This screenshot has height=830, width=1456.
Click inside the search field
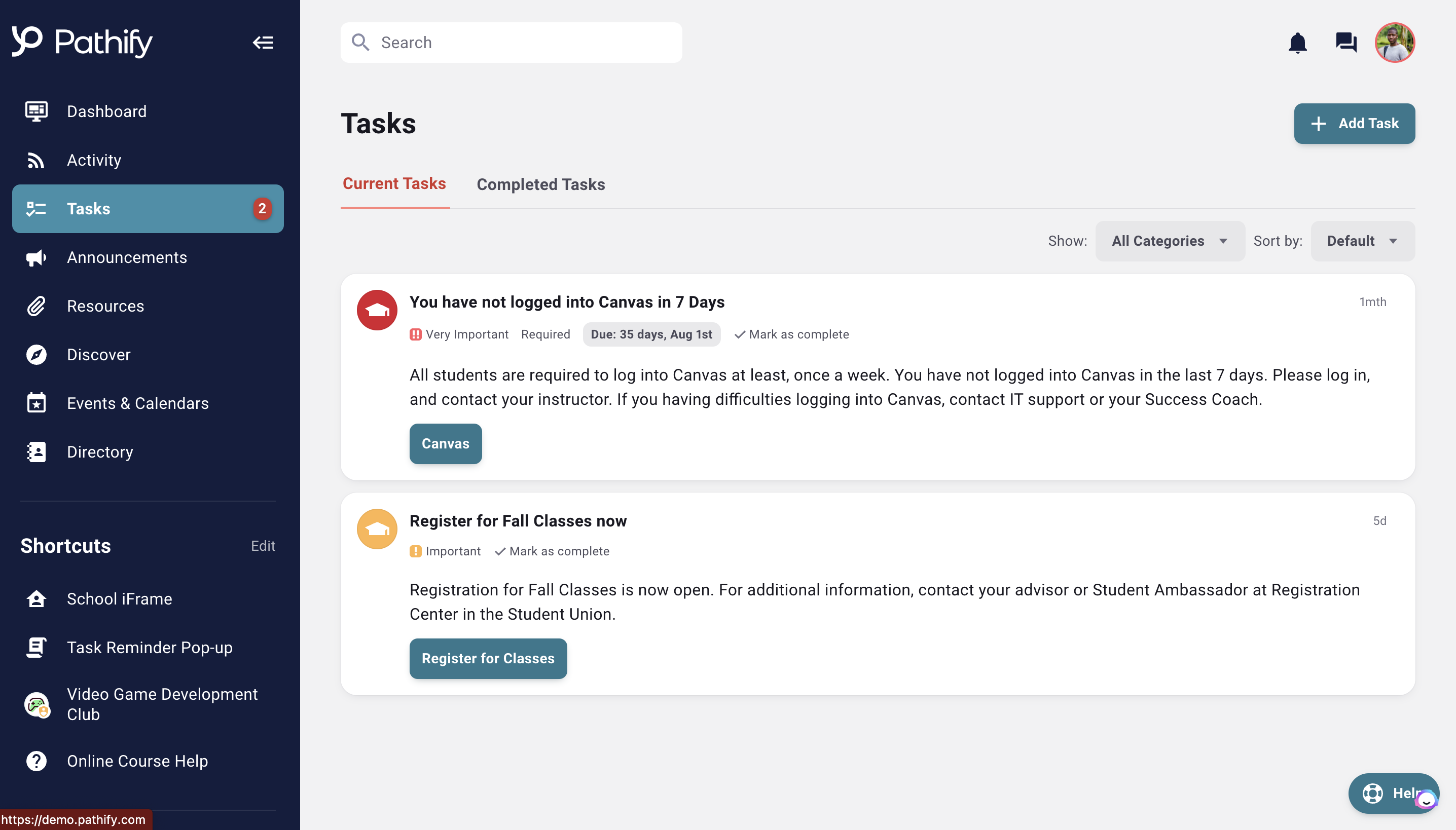(511, 42)
